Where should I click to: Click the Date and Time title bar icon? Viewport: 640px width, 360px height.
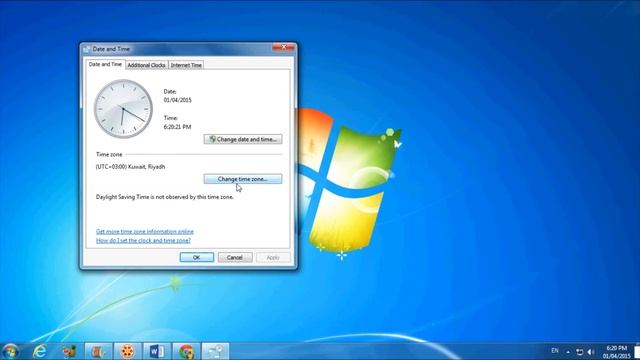87,49
